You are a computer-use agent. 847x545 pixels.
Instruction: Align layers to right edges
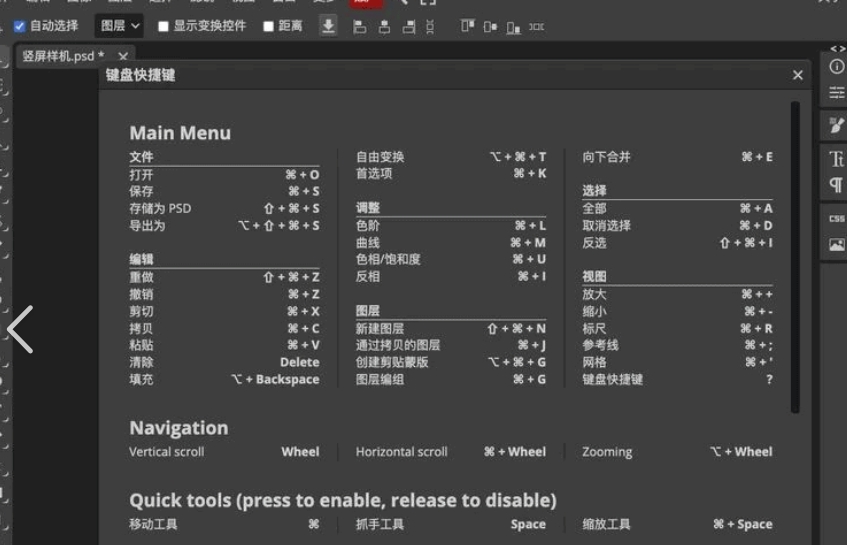(409, 26)
